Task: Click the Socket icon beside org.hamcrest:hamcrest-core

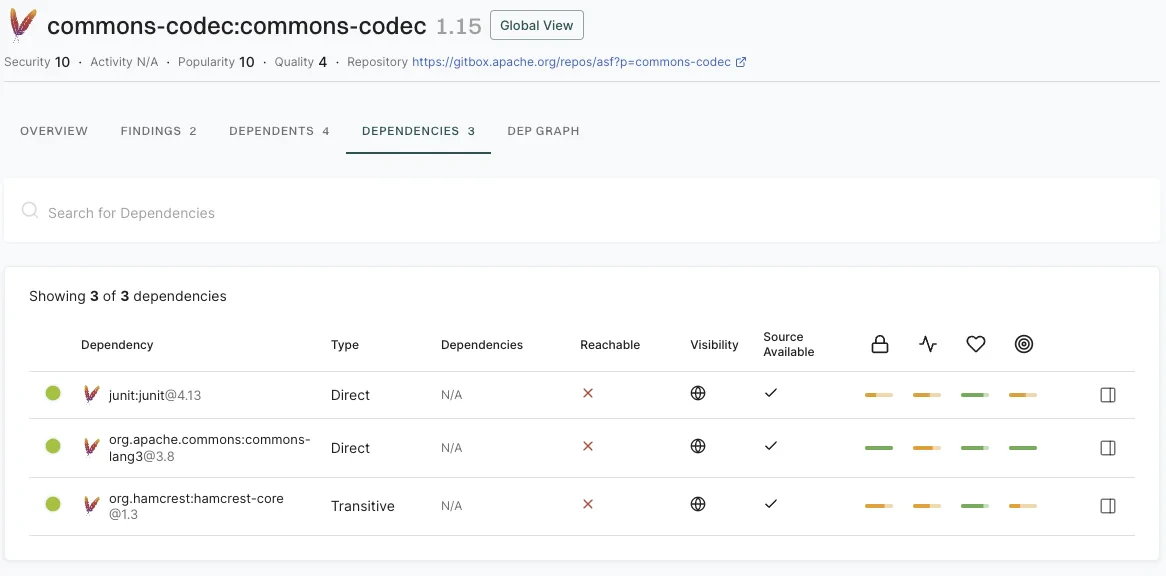Action: (x=93, y=505)
